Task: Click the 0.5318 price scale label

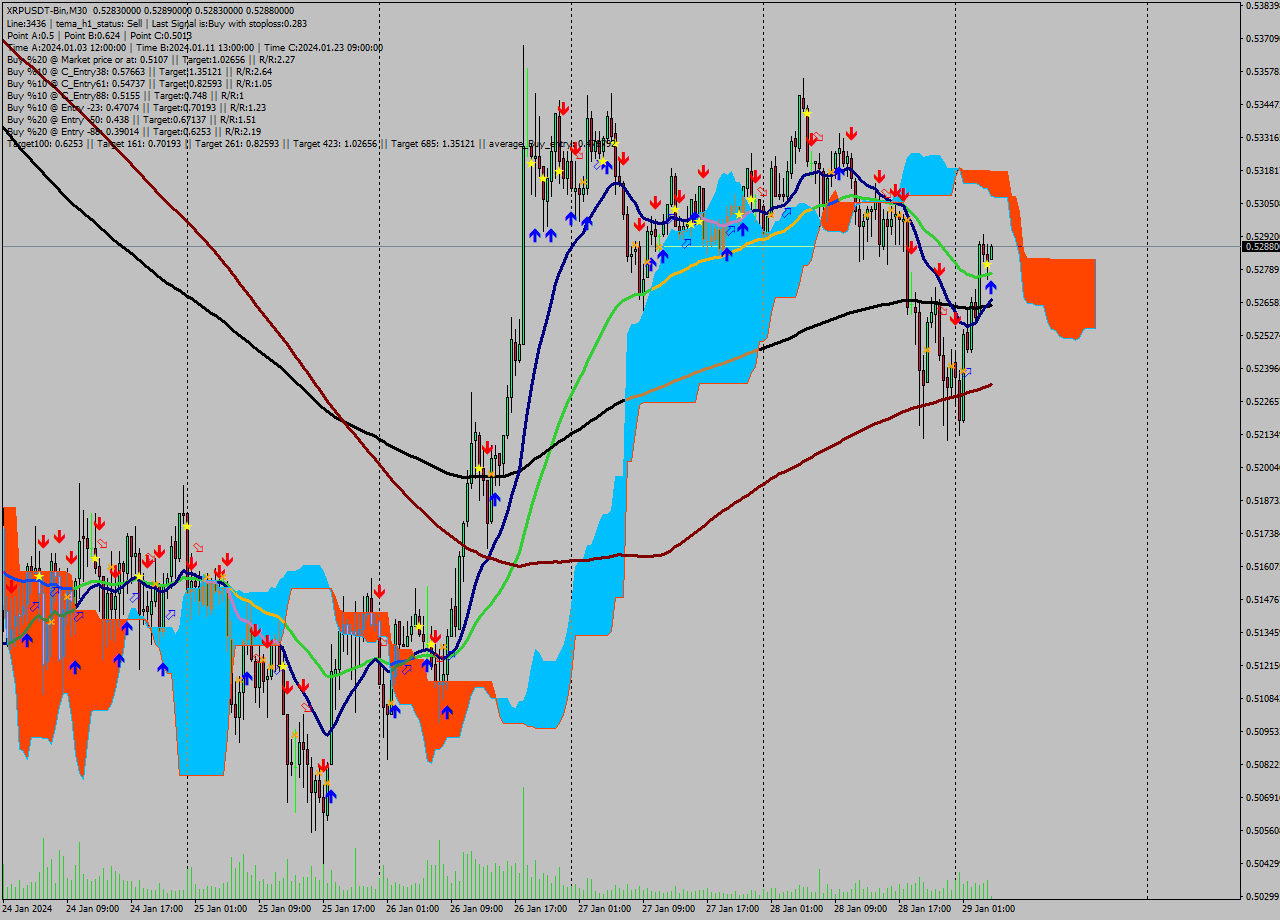Action: click(x=1264, y=170)
